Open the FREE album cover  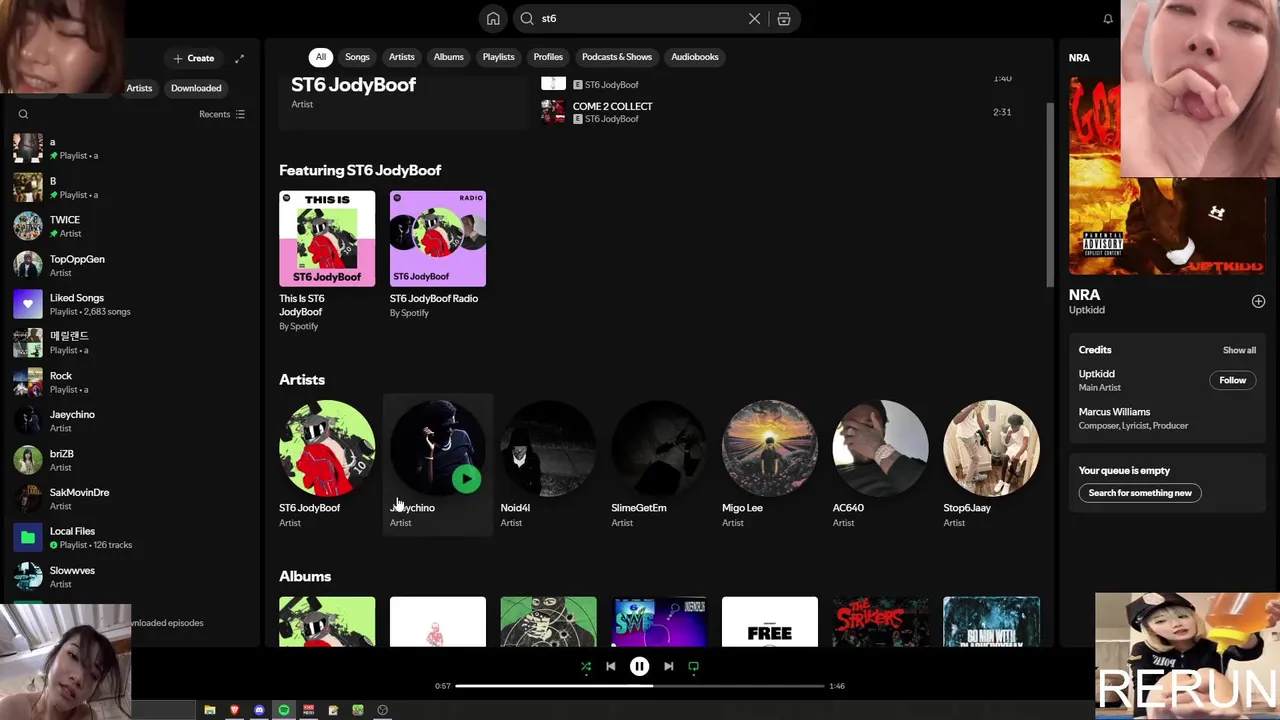pyautogui.click(x=770, y=622)
